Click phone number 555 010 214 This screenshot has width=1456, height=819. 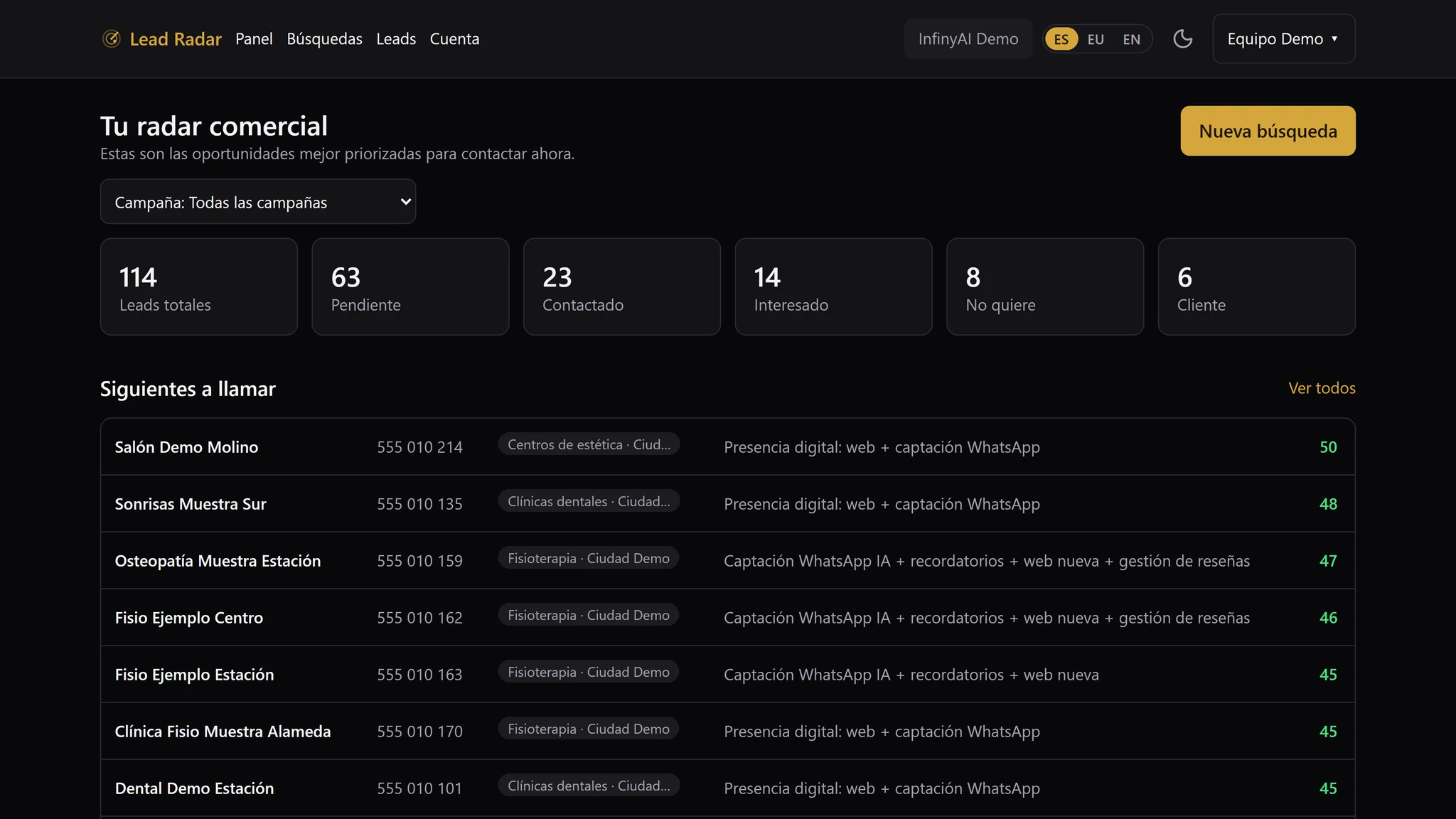coord(419,447)
